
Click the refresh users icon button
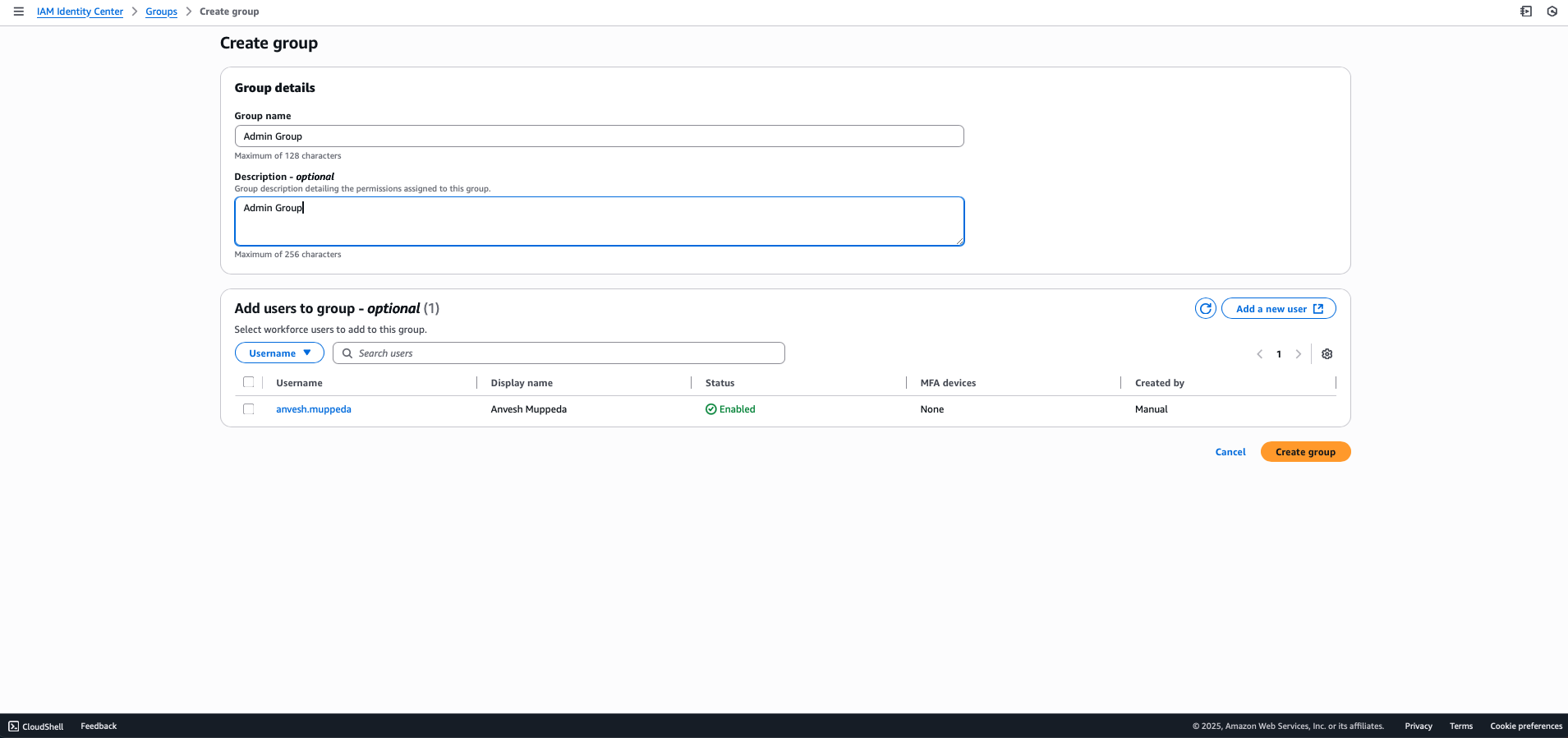click(1205, 309)
